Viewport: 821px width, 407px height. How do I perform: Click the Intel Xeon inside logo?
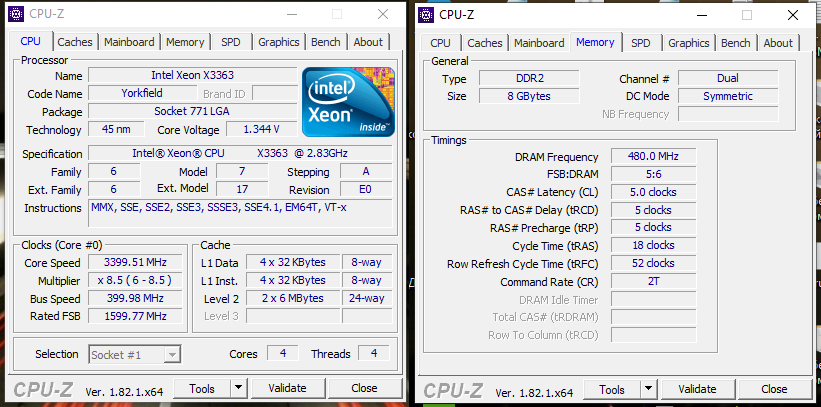pyautogui.click(x=348, y=102)
